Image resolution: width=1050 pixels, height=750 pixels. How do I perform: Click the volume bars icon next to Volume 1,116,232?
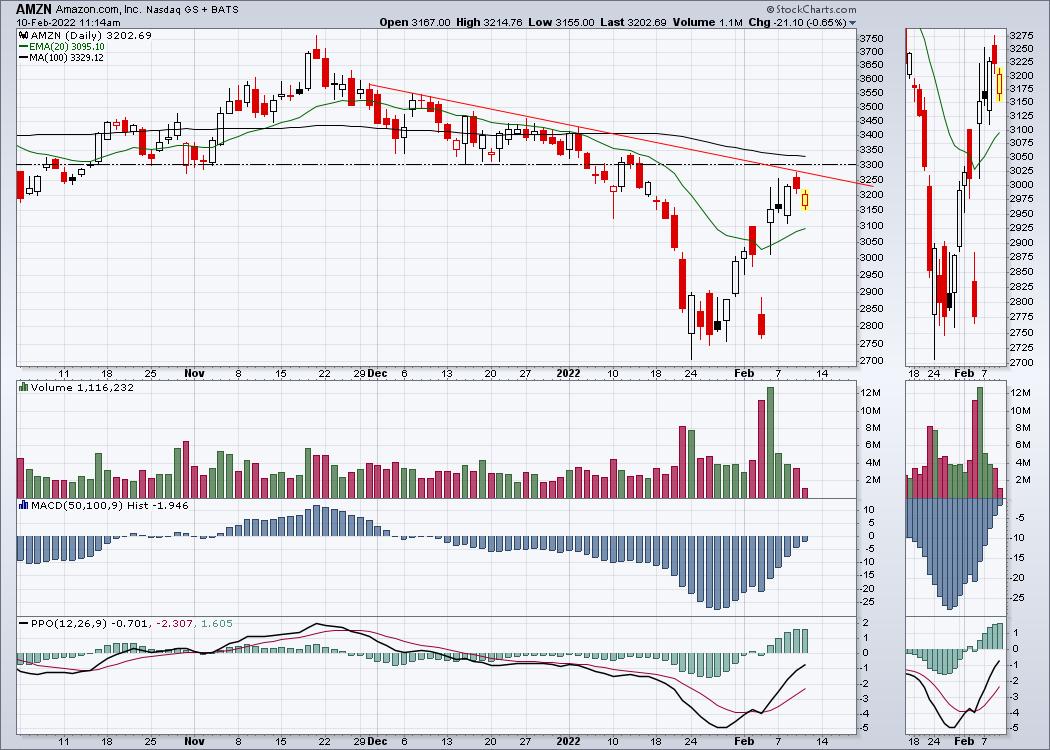pyautogui.click(x=23, y=387)
